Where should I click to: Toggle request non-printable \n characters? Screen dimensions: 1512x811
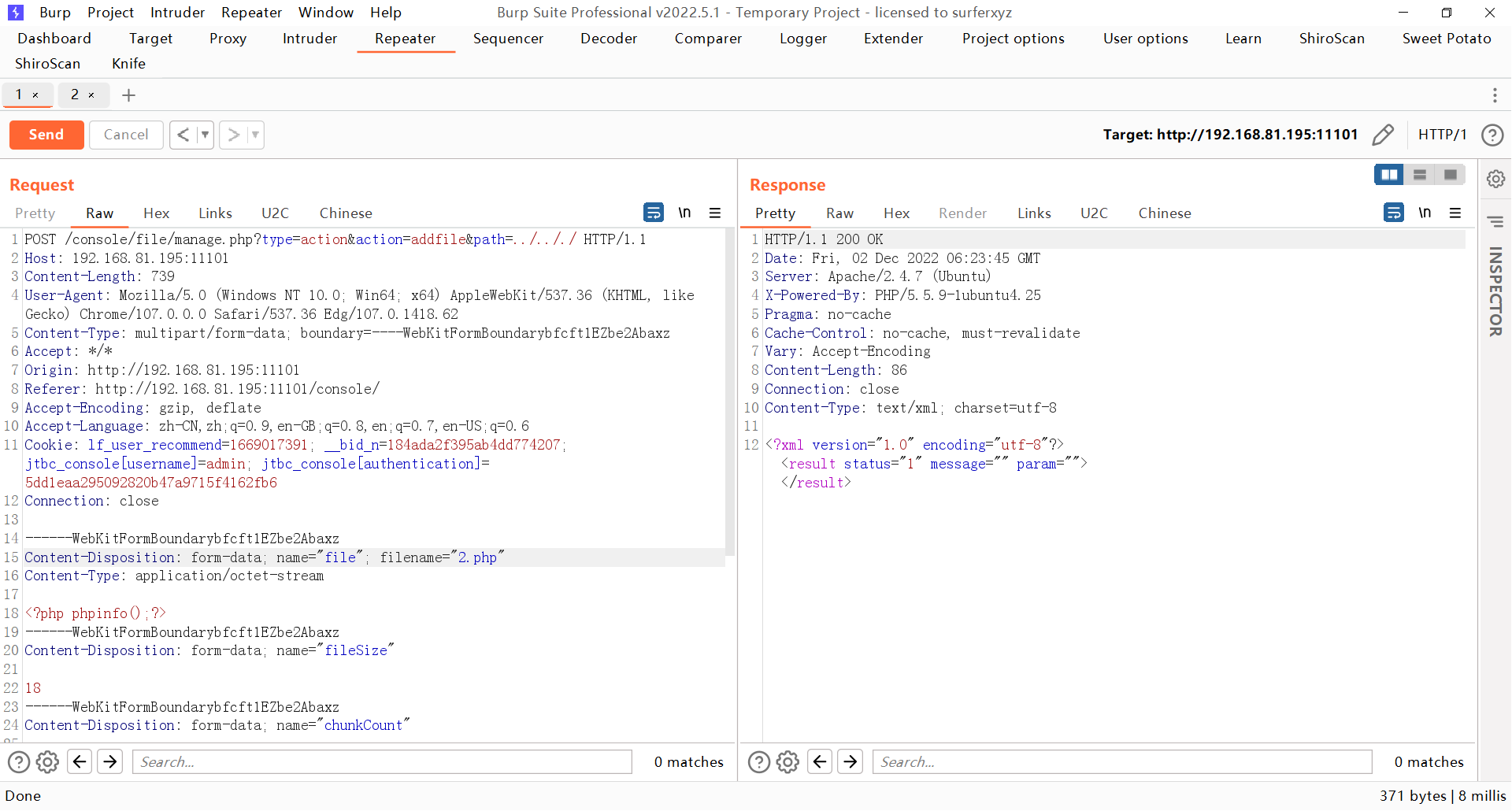click(x=684, y=213)
